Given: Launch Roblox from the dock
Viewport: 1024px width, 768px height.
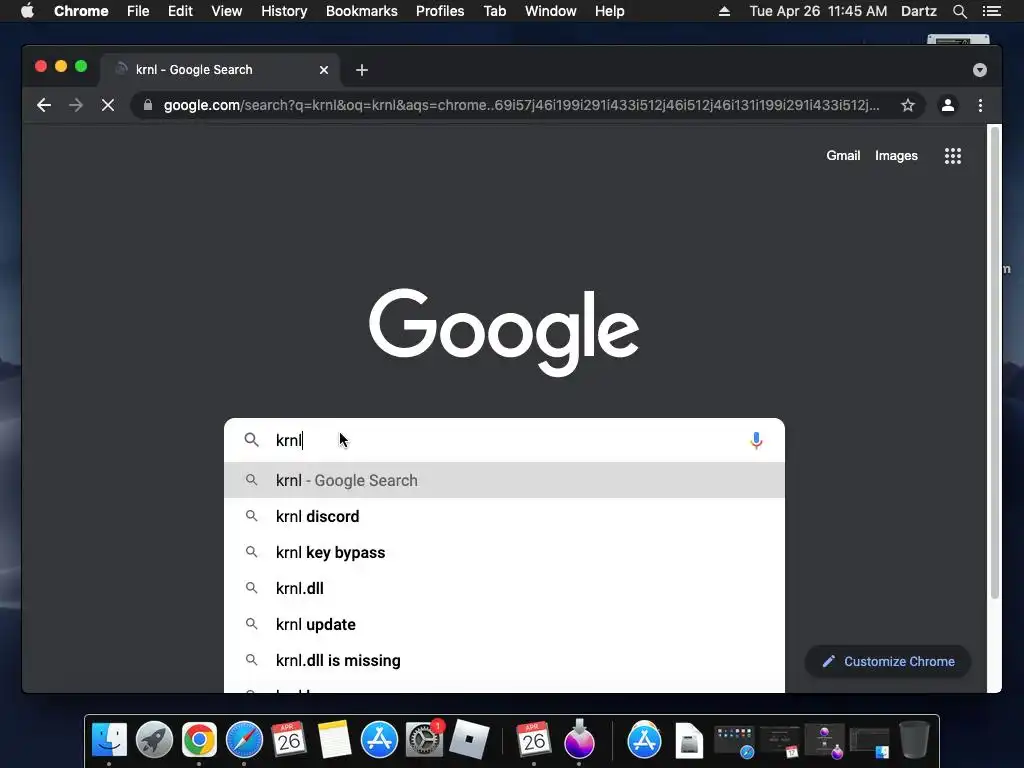Looking at the screenshot, I should (469, 740).
